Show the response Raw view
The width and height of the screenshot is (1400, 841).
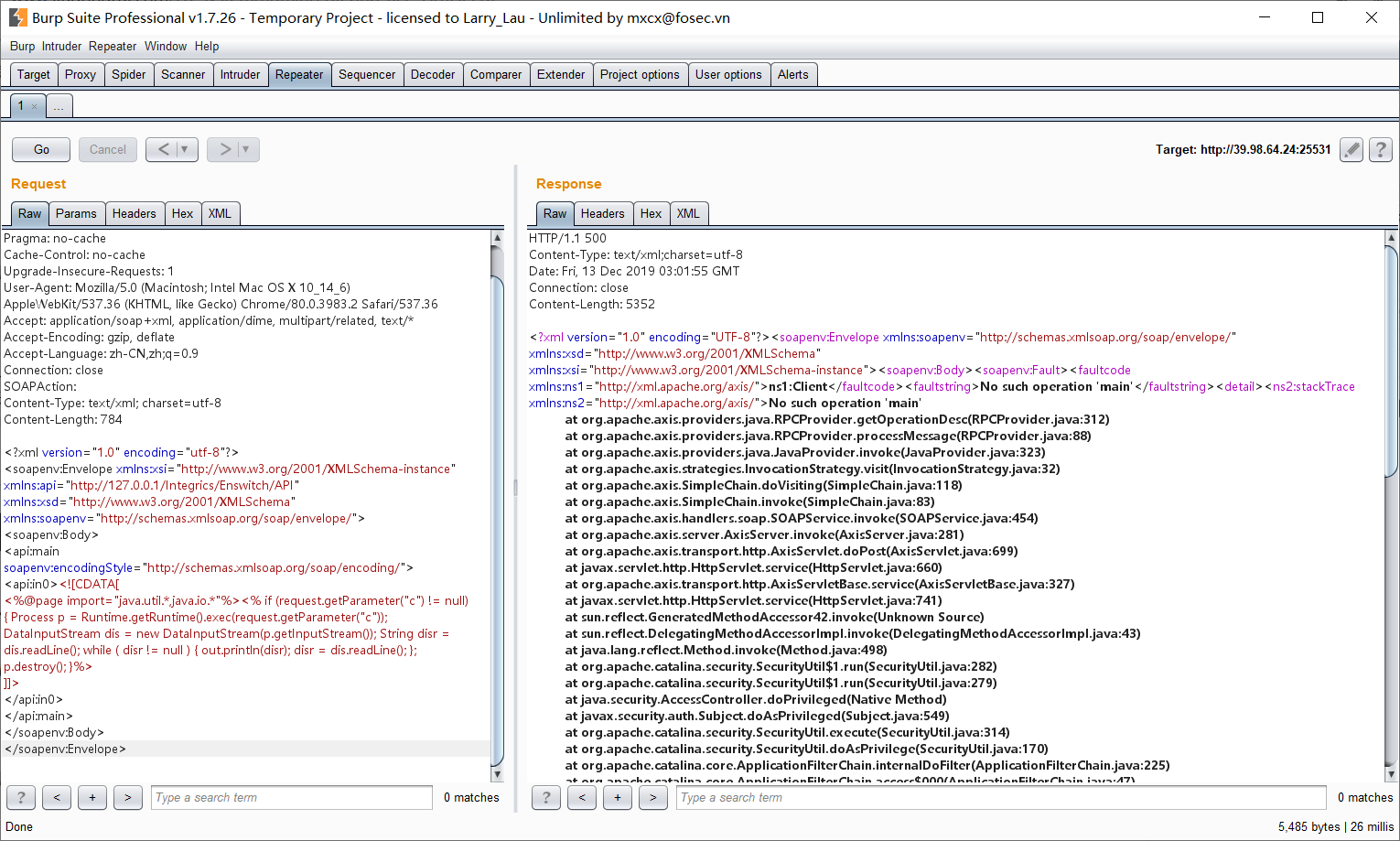click(x=555, y=214)
